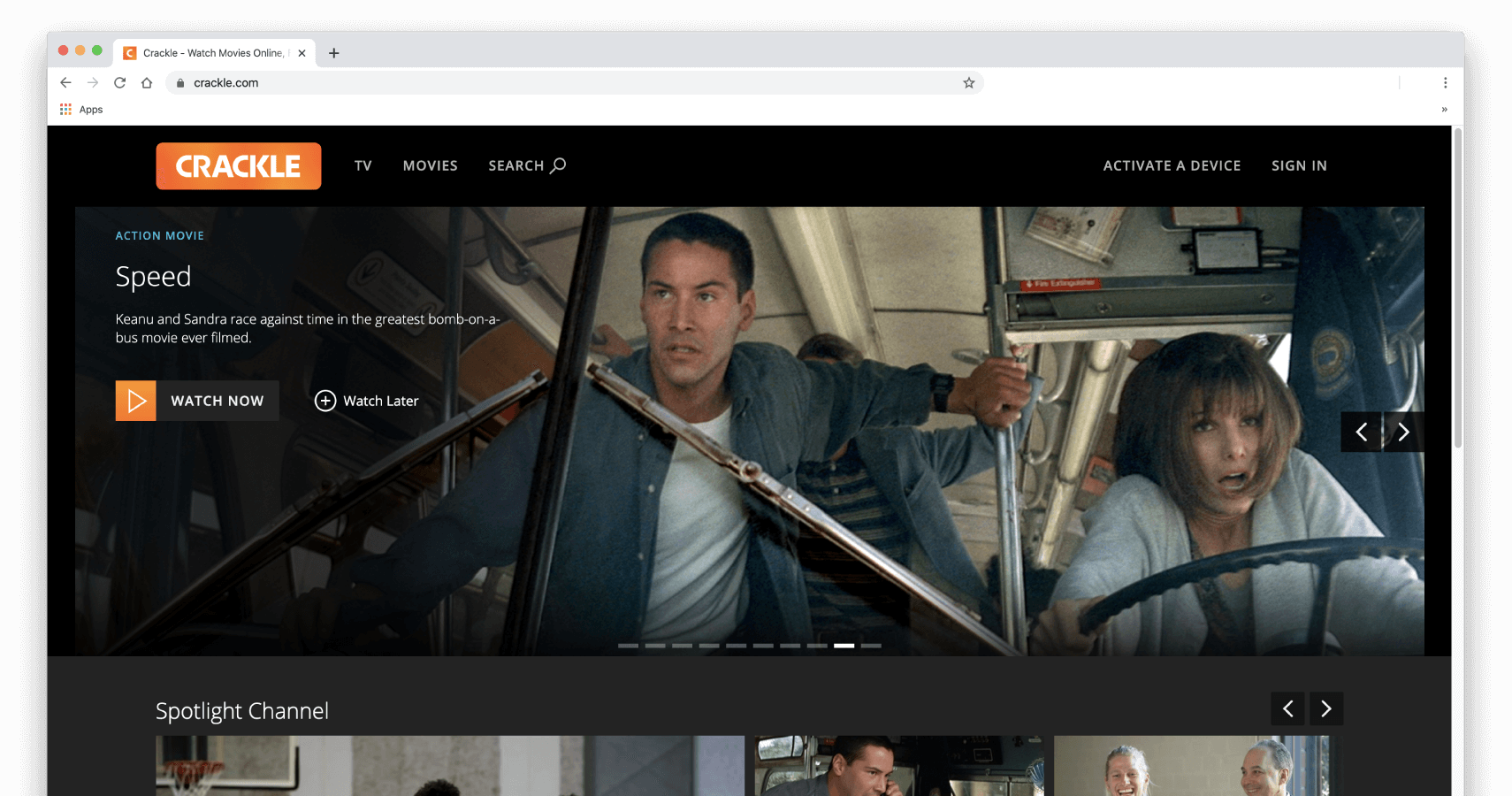This screenshot has height=796, width=1512.
Task: Advance Spotlight Channel with right arrow
Action: [x=1325, y=708]
